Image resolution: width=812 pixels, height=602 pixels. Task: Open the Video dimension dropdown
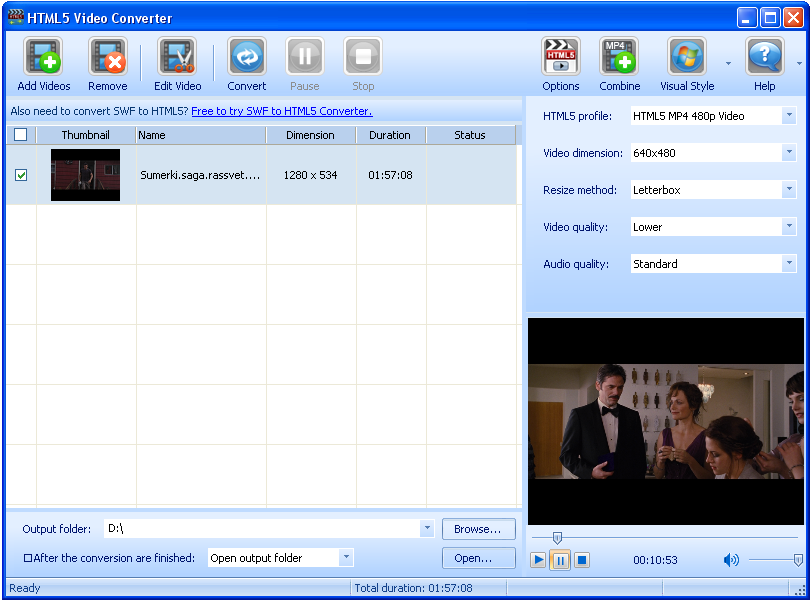tap(789, 153)
